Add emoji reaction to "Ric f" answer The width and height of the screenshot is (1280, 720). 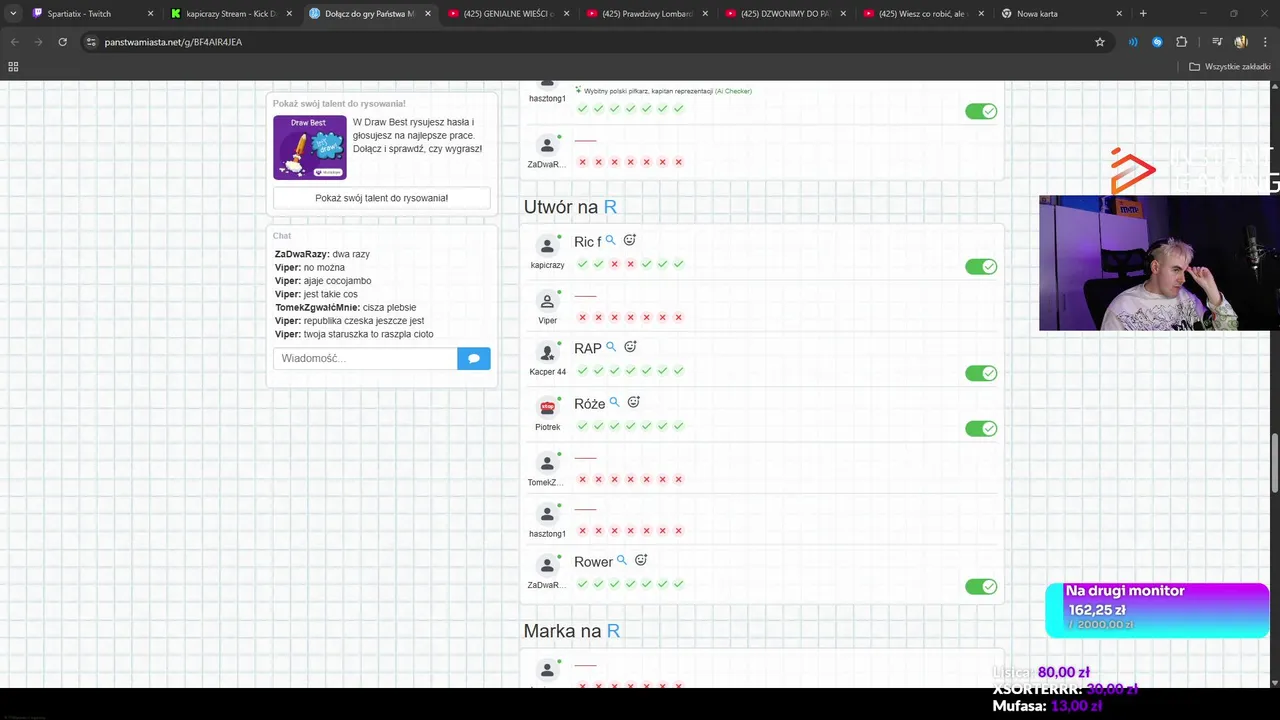(x=630, y=240)
